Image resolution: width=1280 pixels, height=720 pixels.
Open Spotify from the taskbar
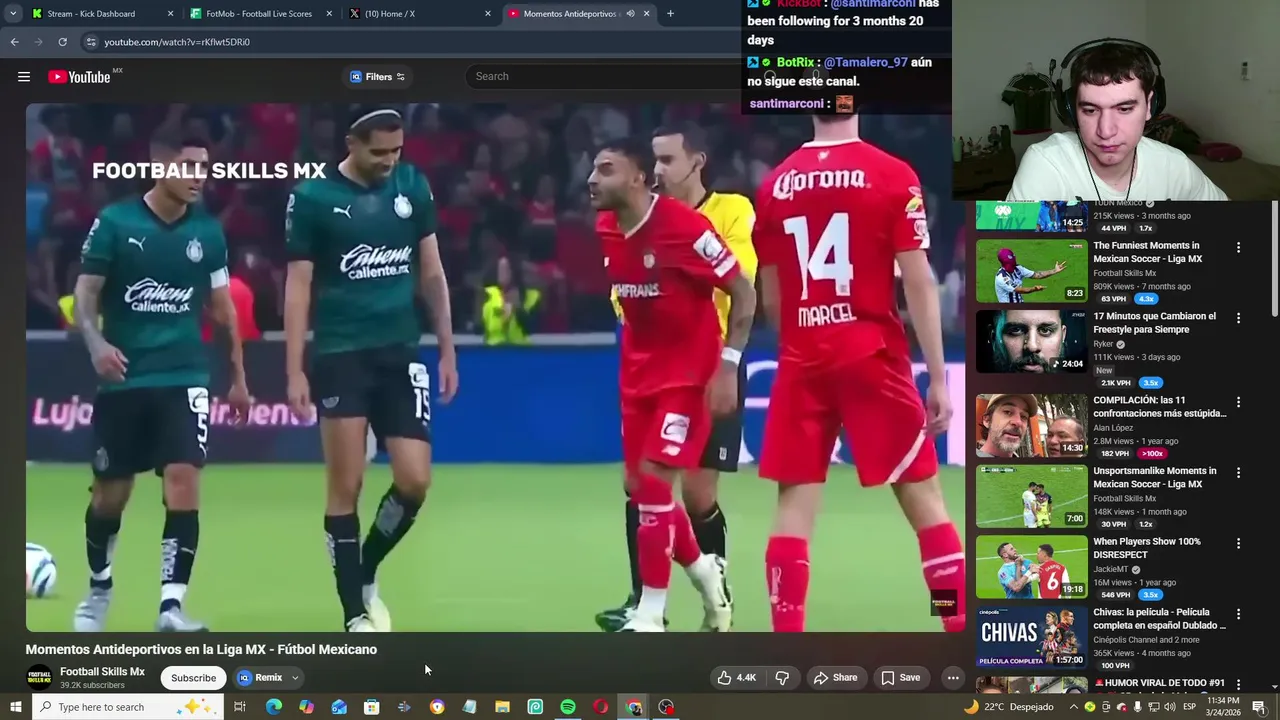(x=568, y=707)
